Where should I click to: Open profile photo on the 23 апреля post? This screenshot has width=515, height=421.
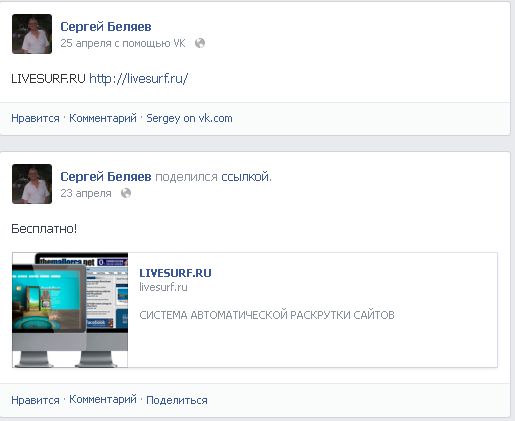32,184
